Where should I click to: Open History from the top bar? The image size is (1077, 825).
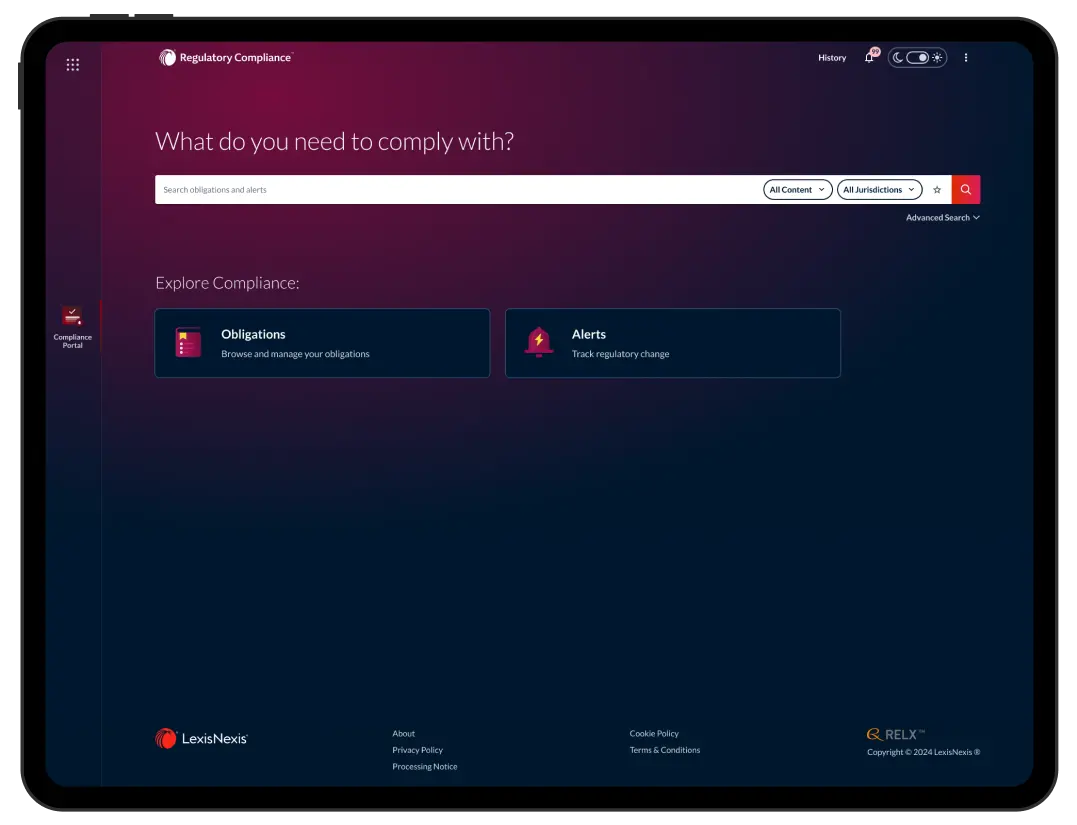point(831,58)
